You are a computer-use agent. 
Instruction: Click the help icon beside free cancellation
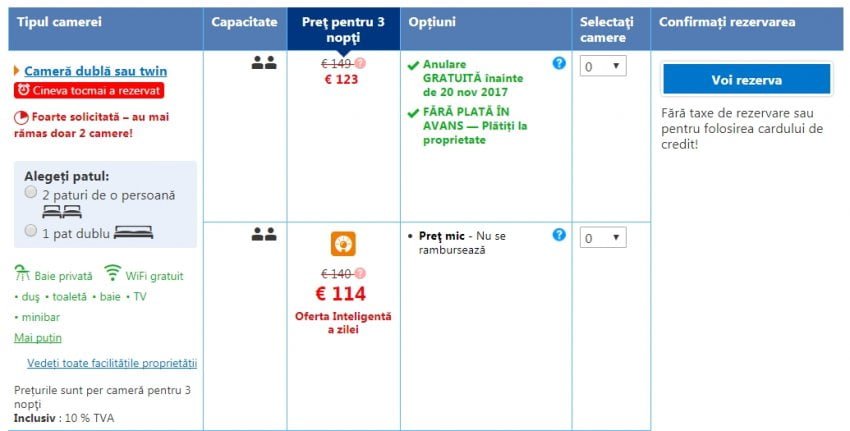(x=559, y=63)
